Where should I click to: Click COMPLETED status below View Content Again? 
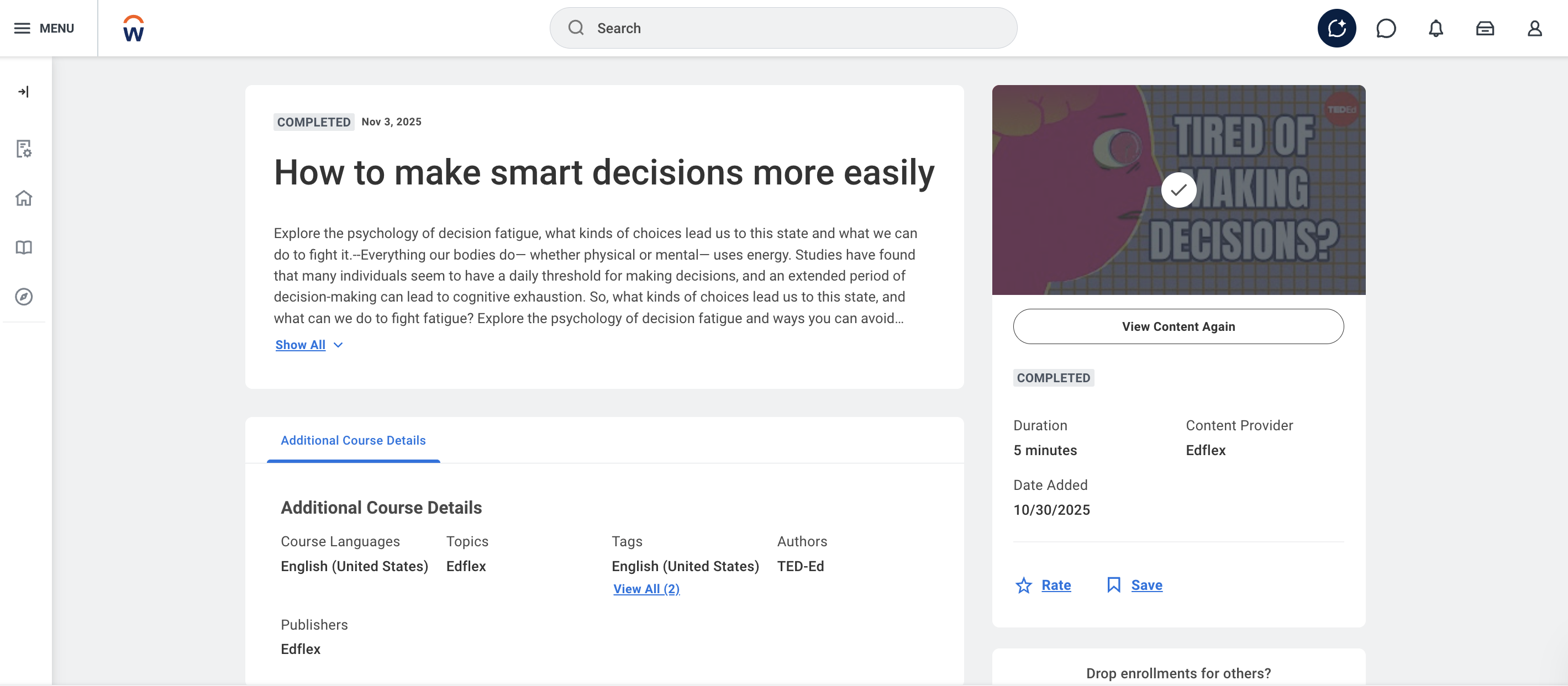coord(1053,378)
